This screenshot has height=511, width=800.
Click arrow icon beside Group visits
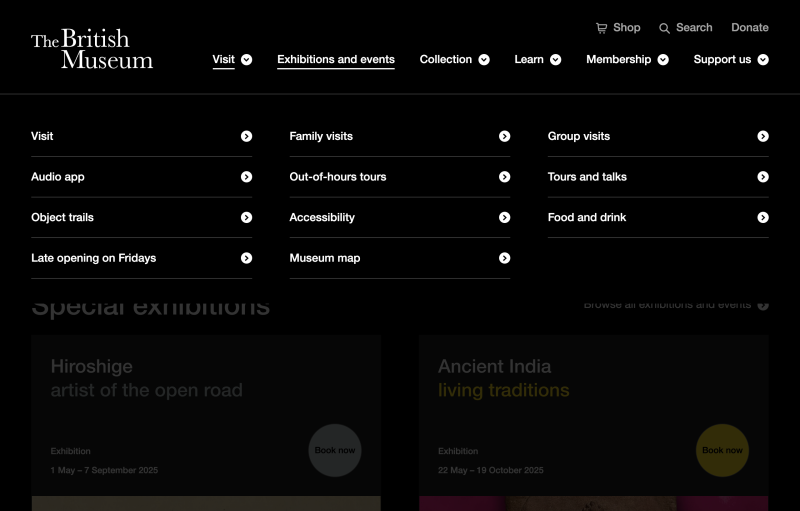(x=763, y=136)
